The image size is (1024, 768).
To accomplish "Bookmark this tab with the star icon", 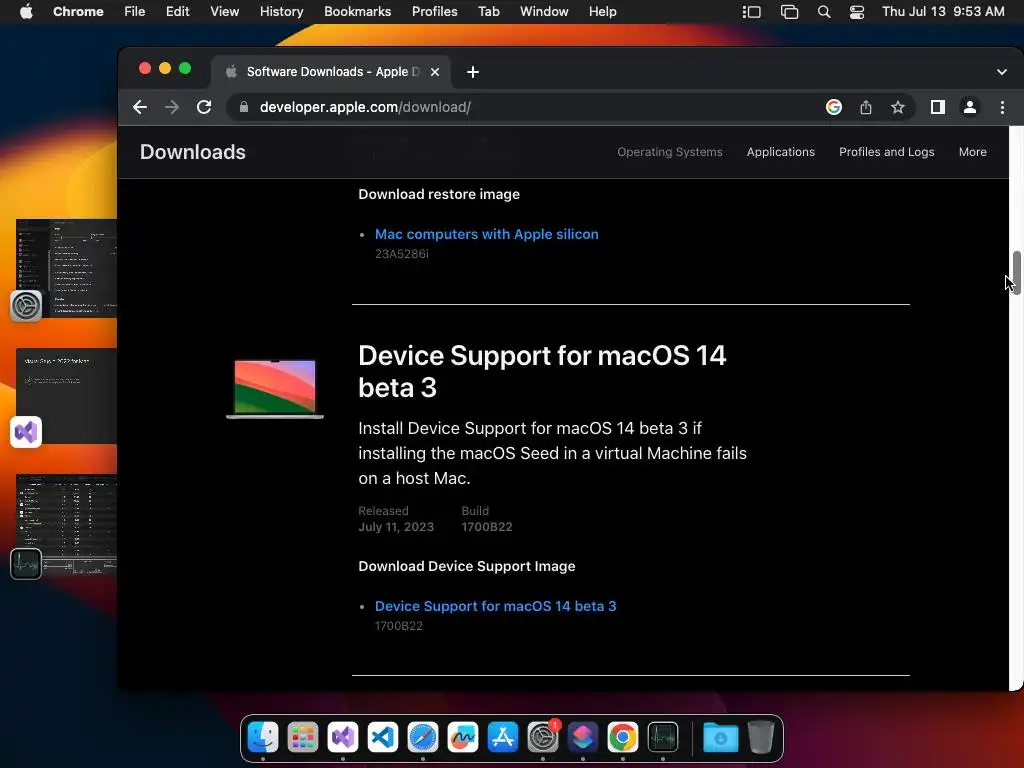I will tap(898, 107).
